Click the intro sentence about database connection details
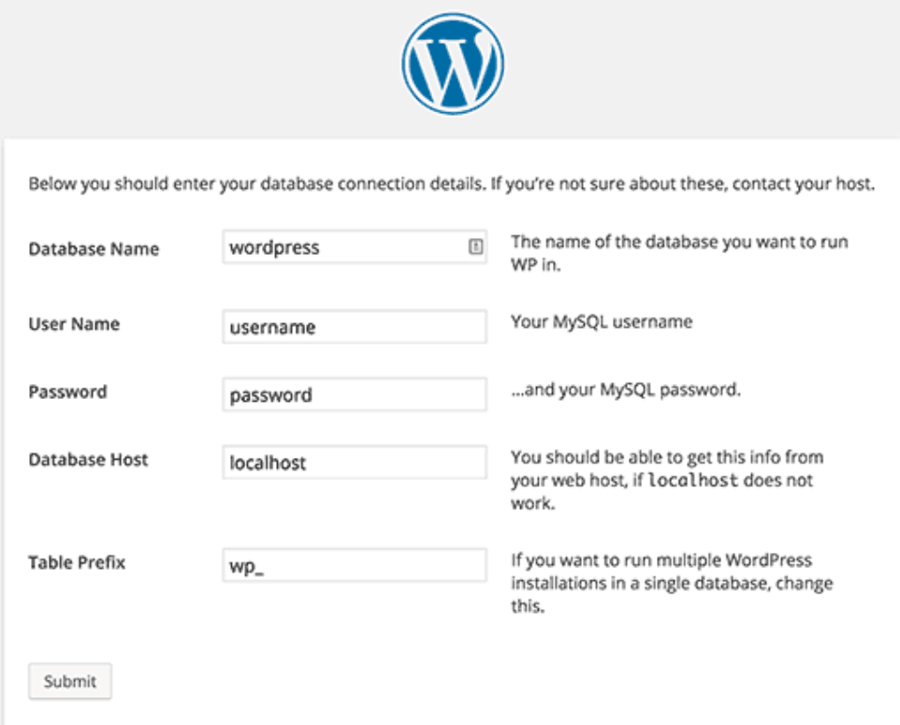900x725 pixels. pos(452,185)
